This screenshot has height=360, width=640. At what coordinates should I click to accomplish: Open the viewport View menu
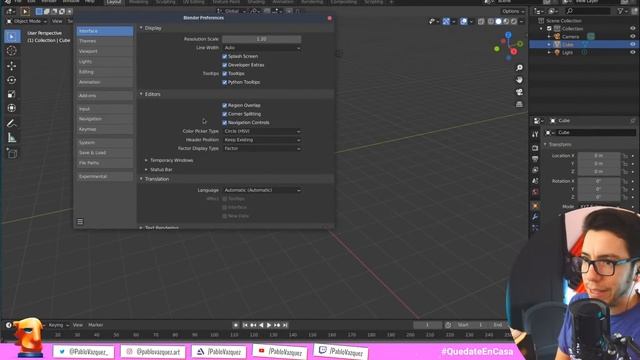57,21
